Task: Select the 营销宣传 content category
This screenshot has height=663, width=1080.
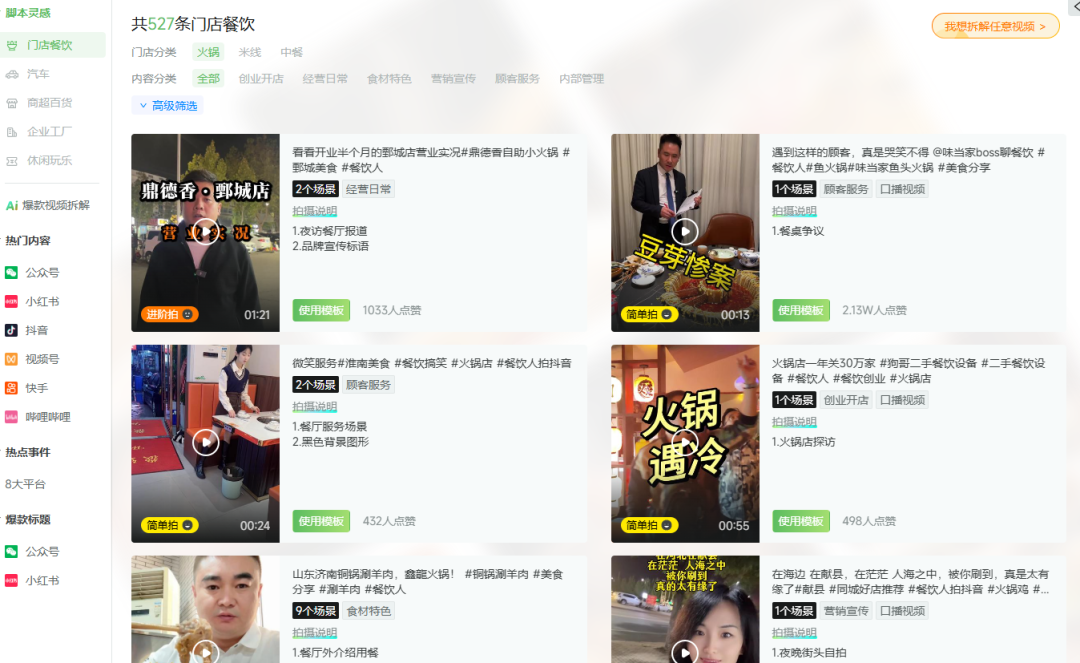Action: coord(453,78)
